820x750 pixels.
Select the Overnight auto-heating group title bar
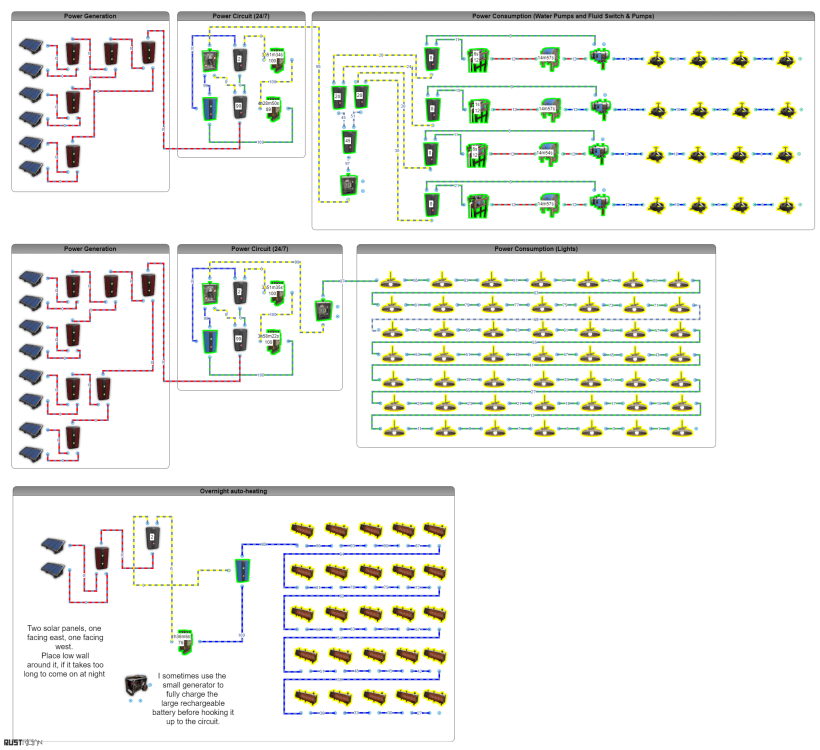pos(233,491)
